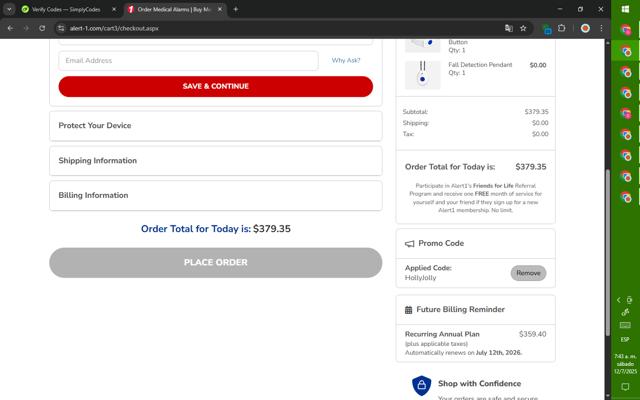Open the Fall Detection Pendant thumbnail
640x400 pixels.
click(x=422, y=75)
